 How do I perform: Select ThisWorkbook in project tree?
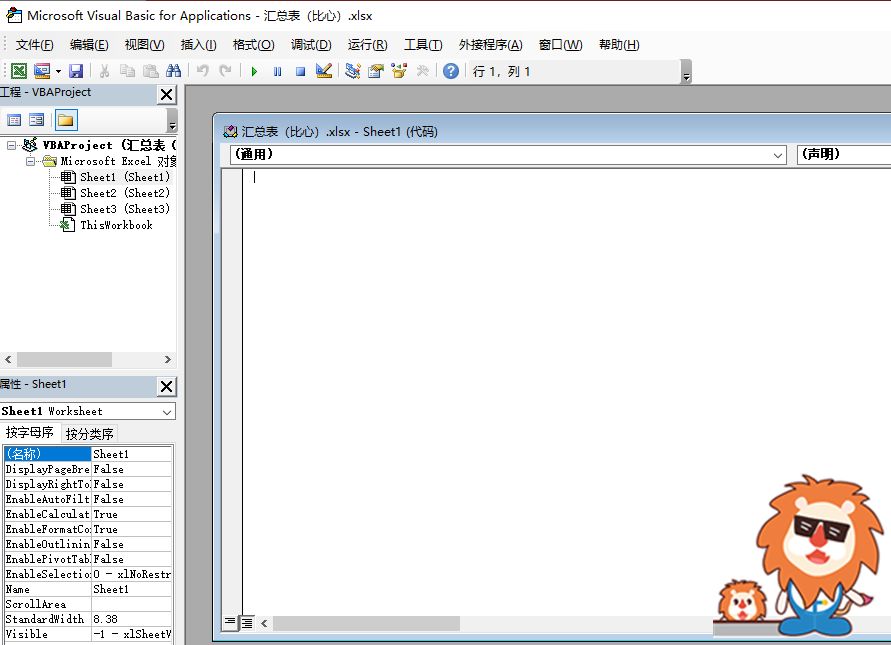pyautogui.click(x=116, y=225)
